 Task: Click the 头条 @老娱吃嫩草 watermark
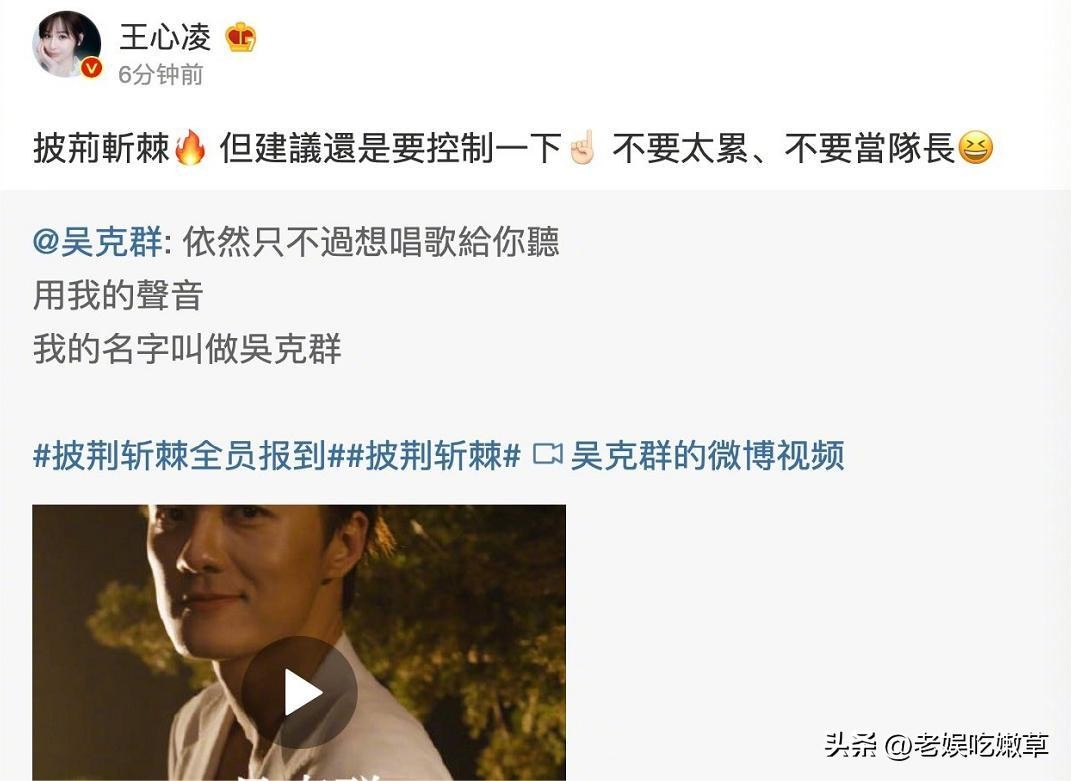click(x=936, y=745)
